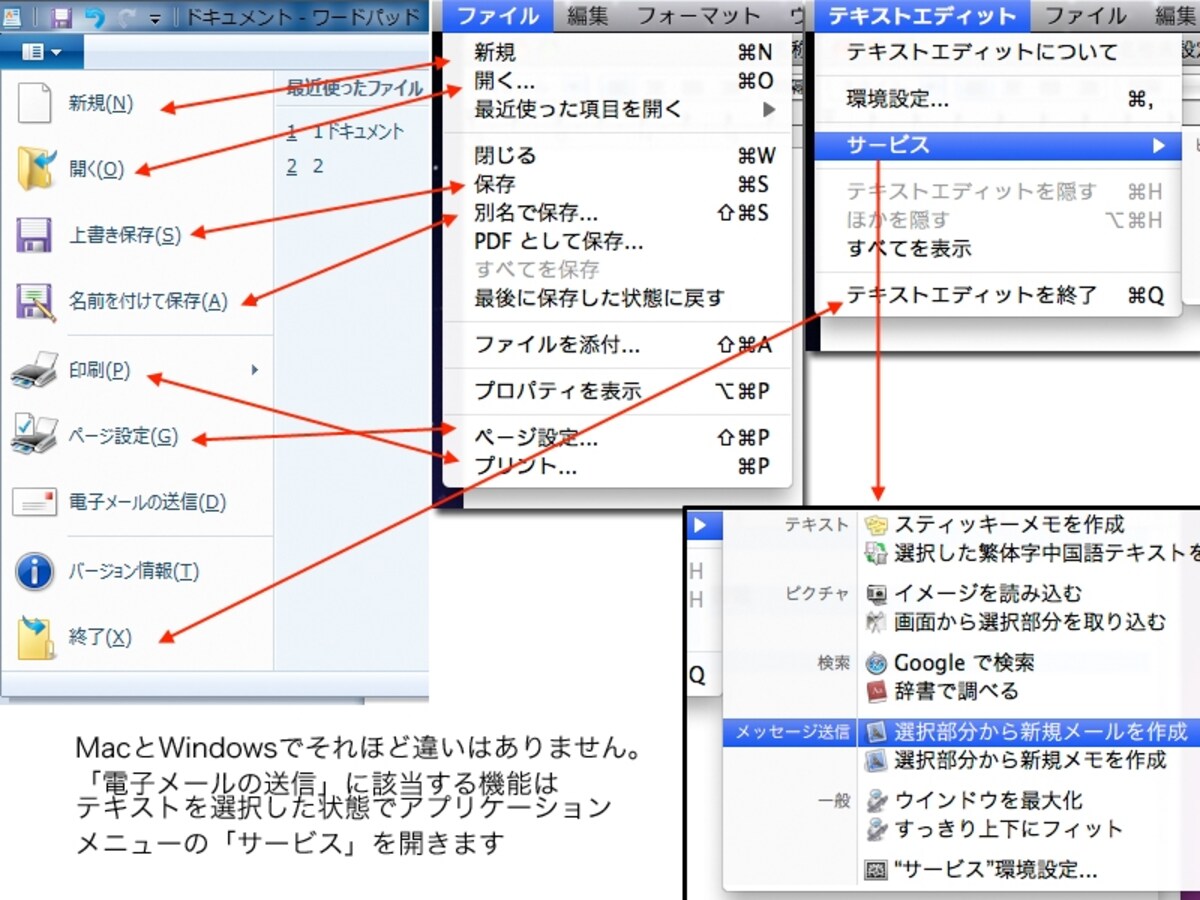Click the floppy disk icon beside 上書き保存(S)
The width and height of the screenshot is (1200, 900).
[34, 235]
